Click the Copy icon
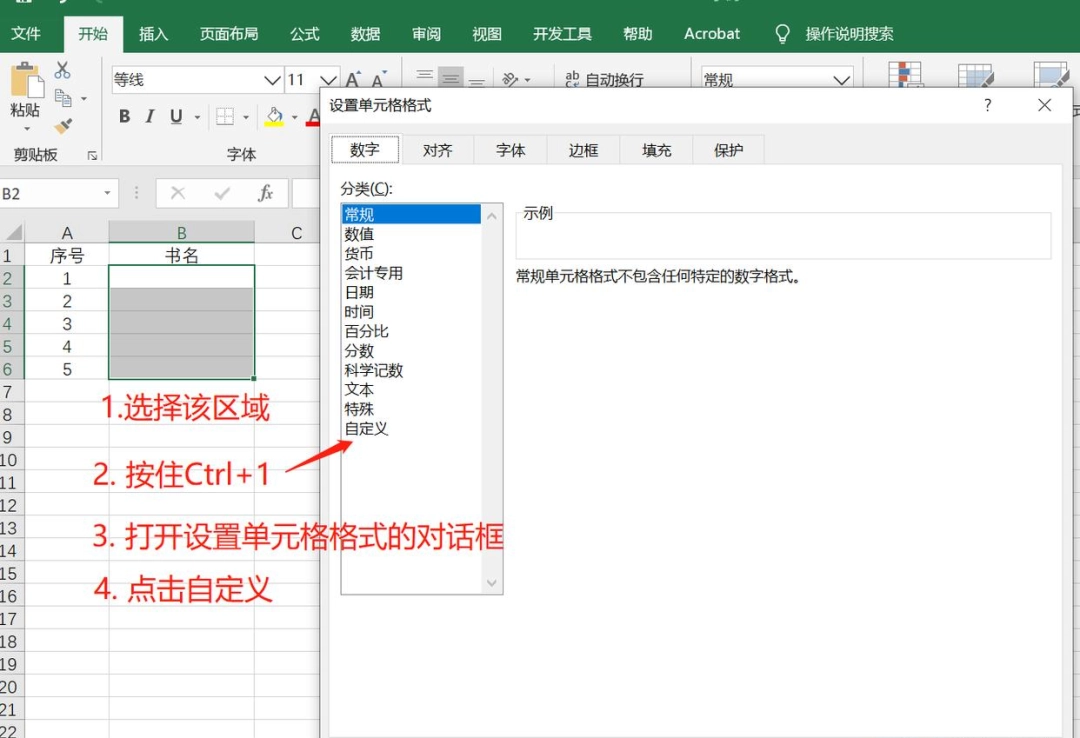1080x738 pixels. (63, 99)
